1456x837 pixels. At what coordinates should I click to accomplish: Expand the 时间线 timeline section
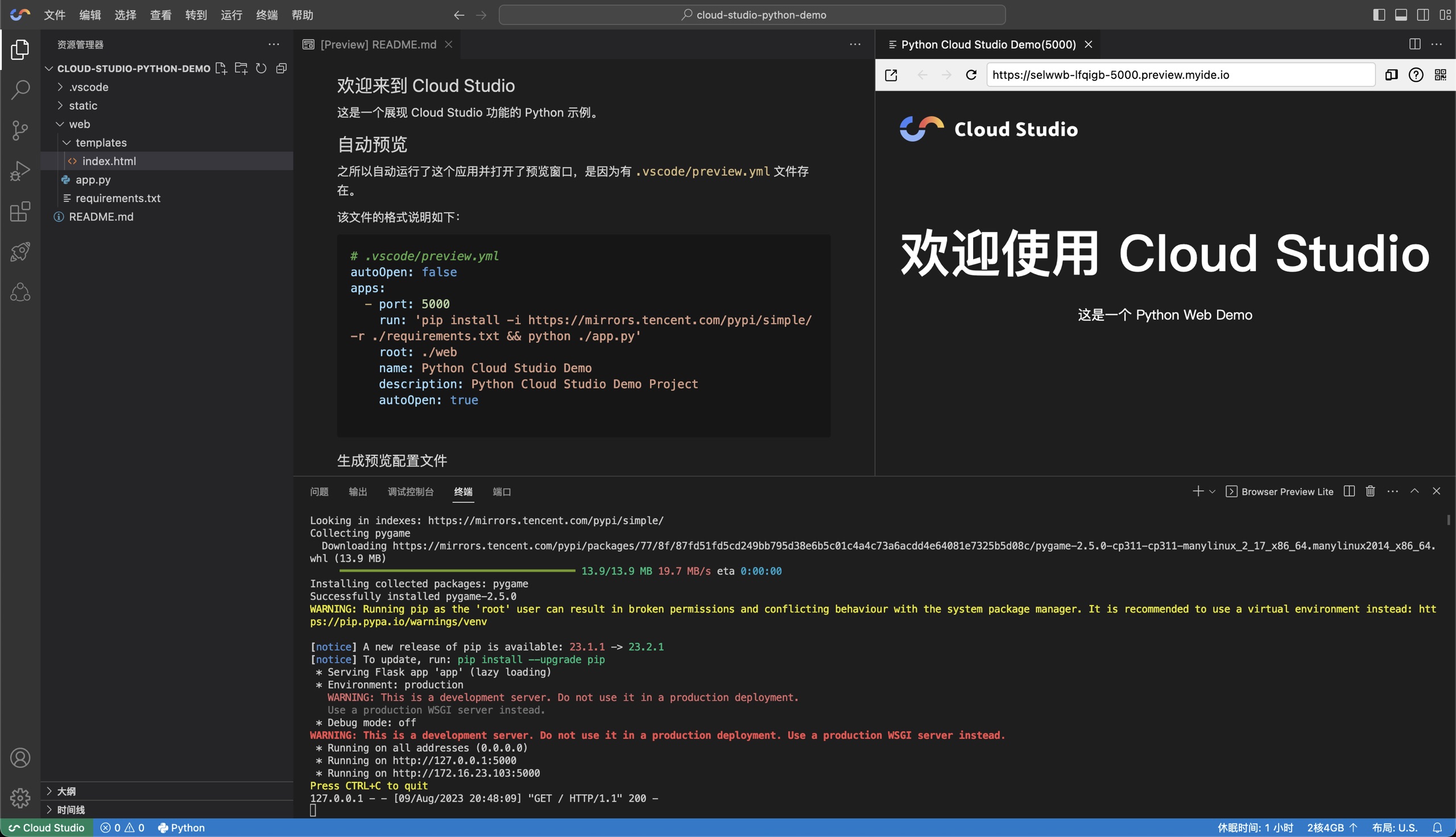point(167,809)
